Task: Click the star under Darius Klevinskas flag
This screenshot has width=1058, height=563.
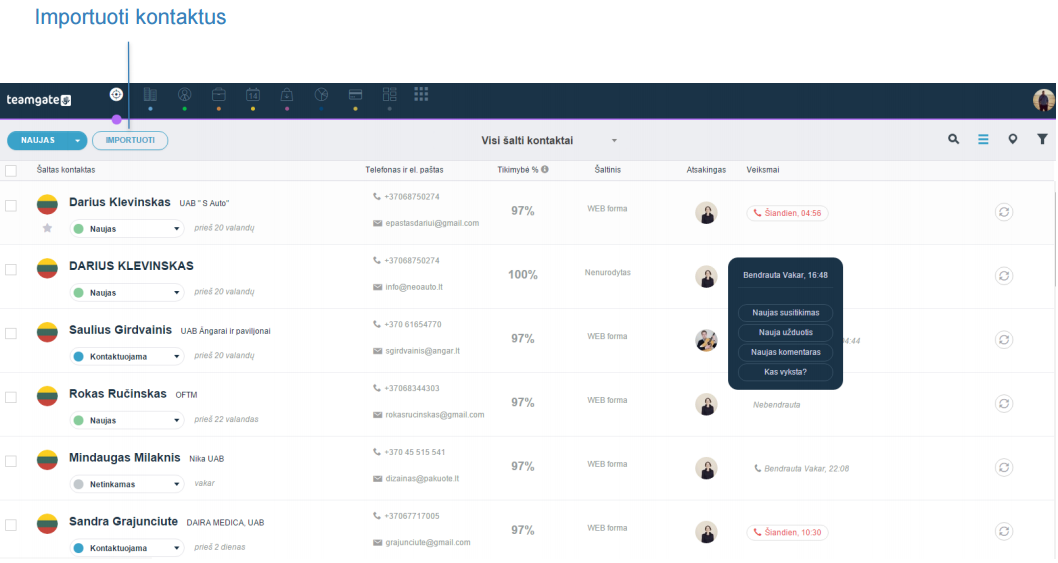Action: (x=47, y=228)
